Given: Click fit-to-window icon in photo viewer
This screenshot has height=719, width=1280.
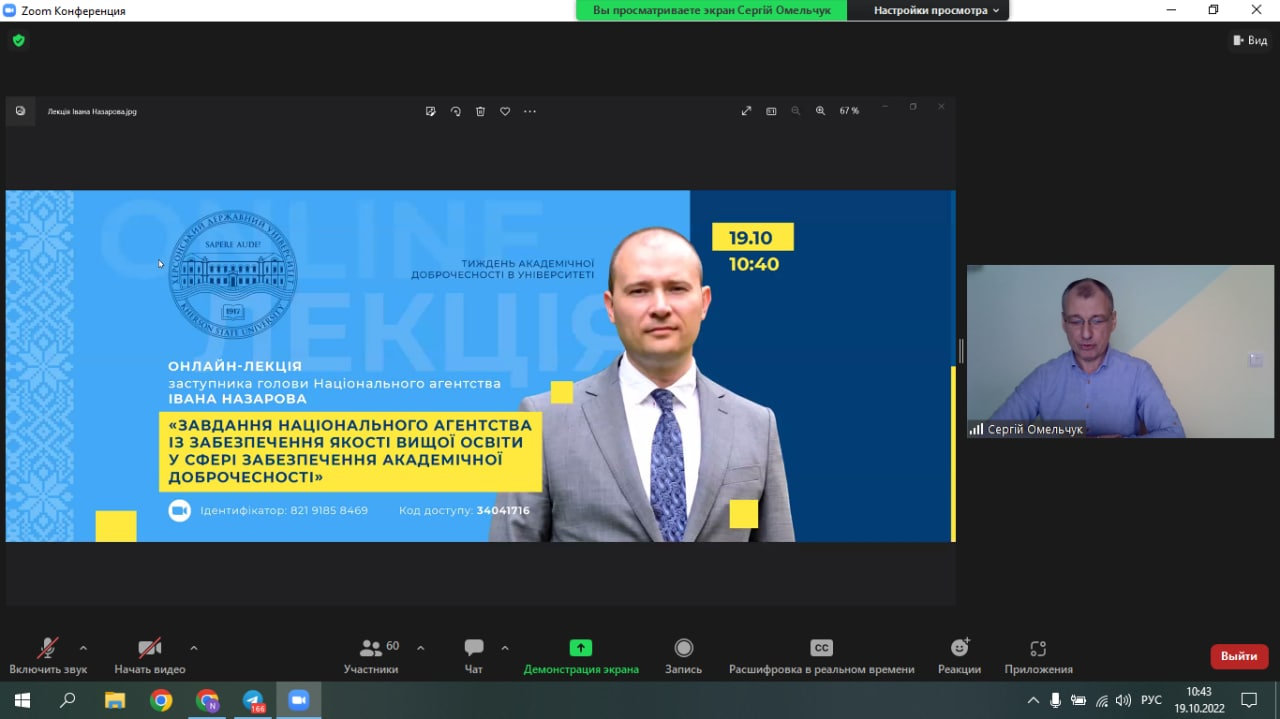Looking at the screenshot, I should click(771, 111).
